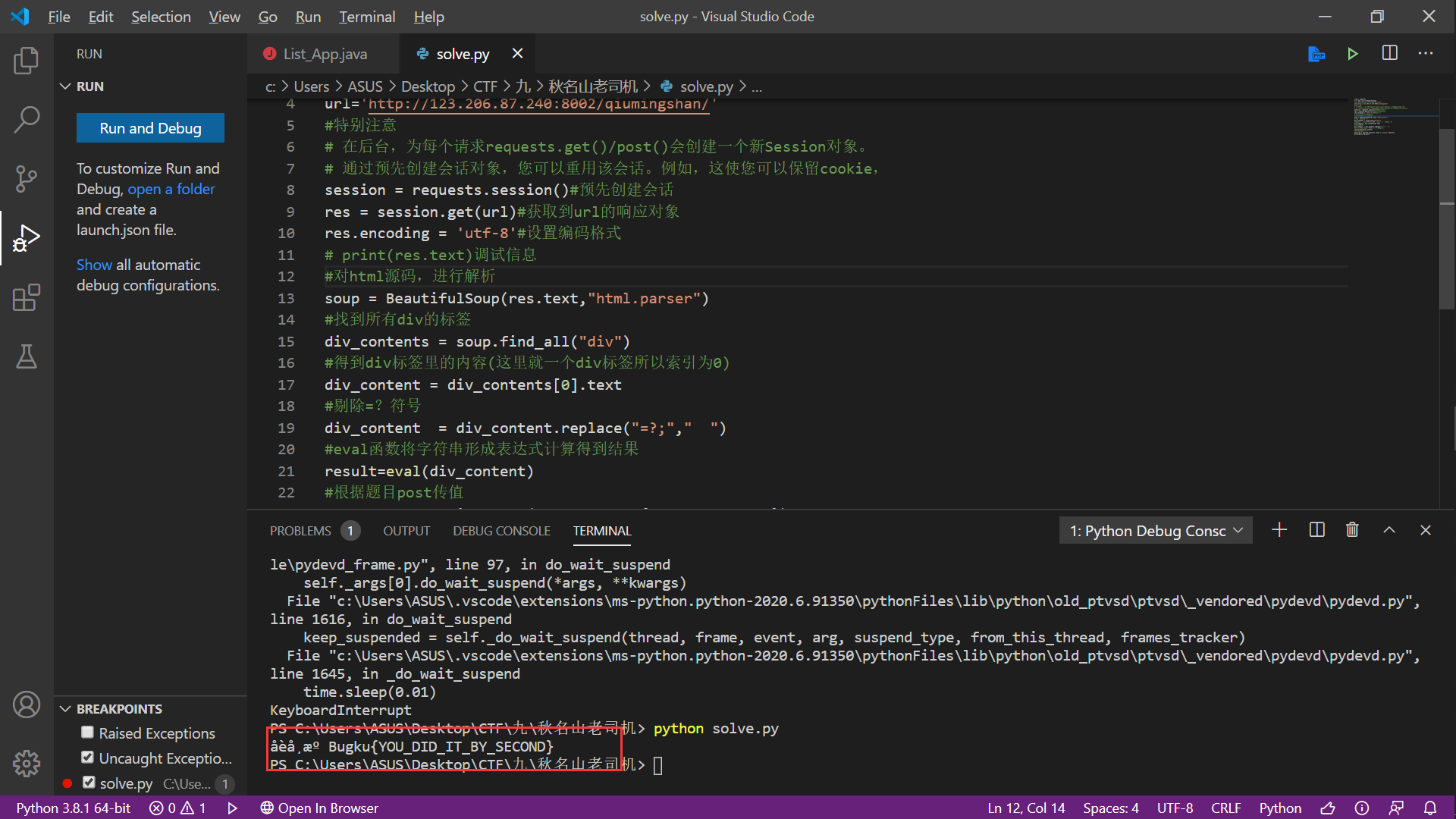Image resolution: width=1456 pixels, height=819 pixels.
Task: Kill terminal with trash icon
Action: 1352,530
